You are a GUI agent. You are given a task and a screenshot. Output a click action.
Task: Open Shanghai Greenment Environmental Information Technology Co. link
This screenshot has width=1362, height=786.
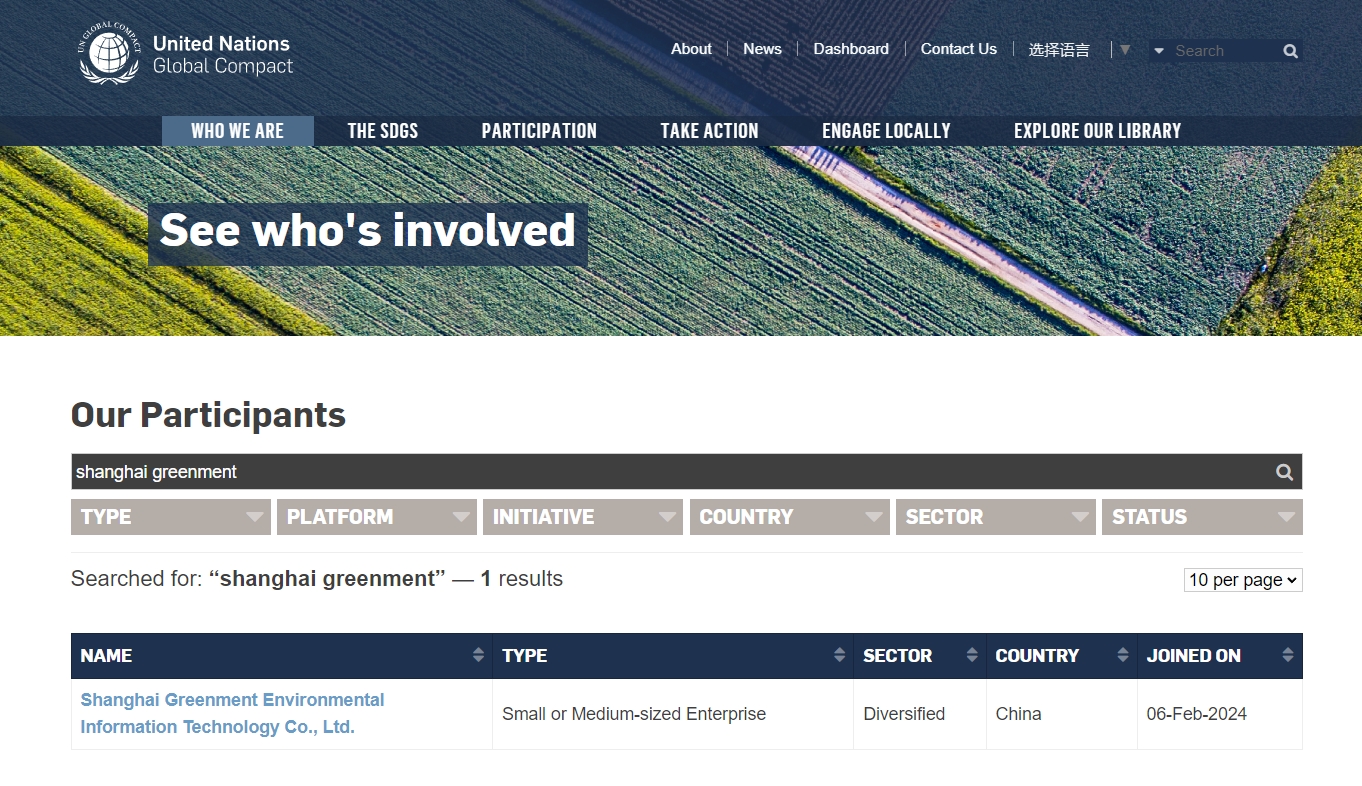232,713
